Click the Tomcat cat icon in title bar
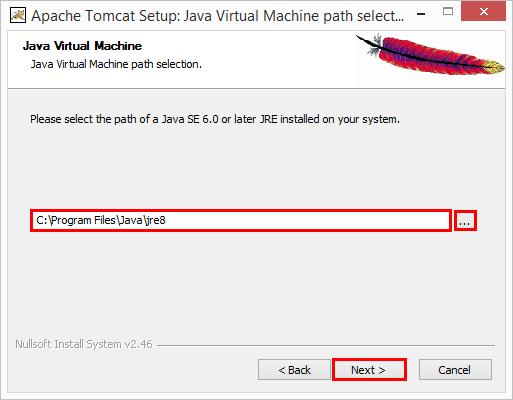Image resolution: width=513 pixels, height=400 pixels. (x=18, y=15)
